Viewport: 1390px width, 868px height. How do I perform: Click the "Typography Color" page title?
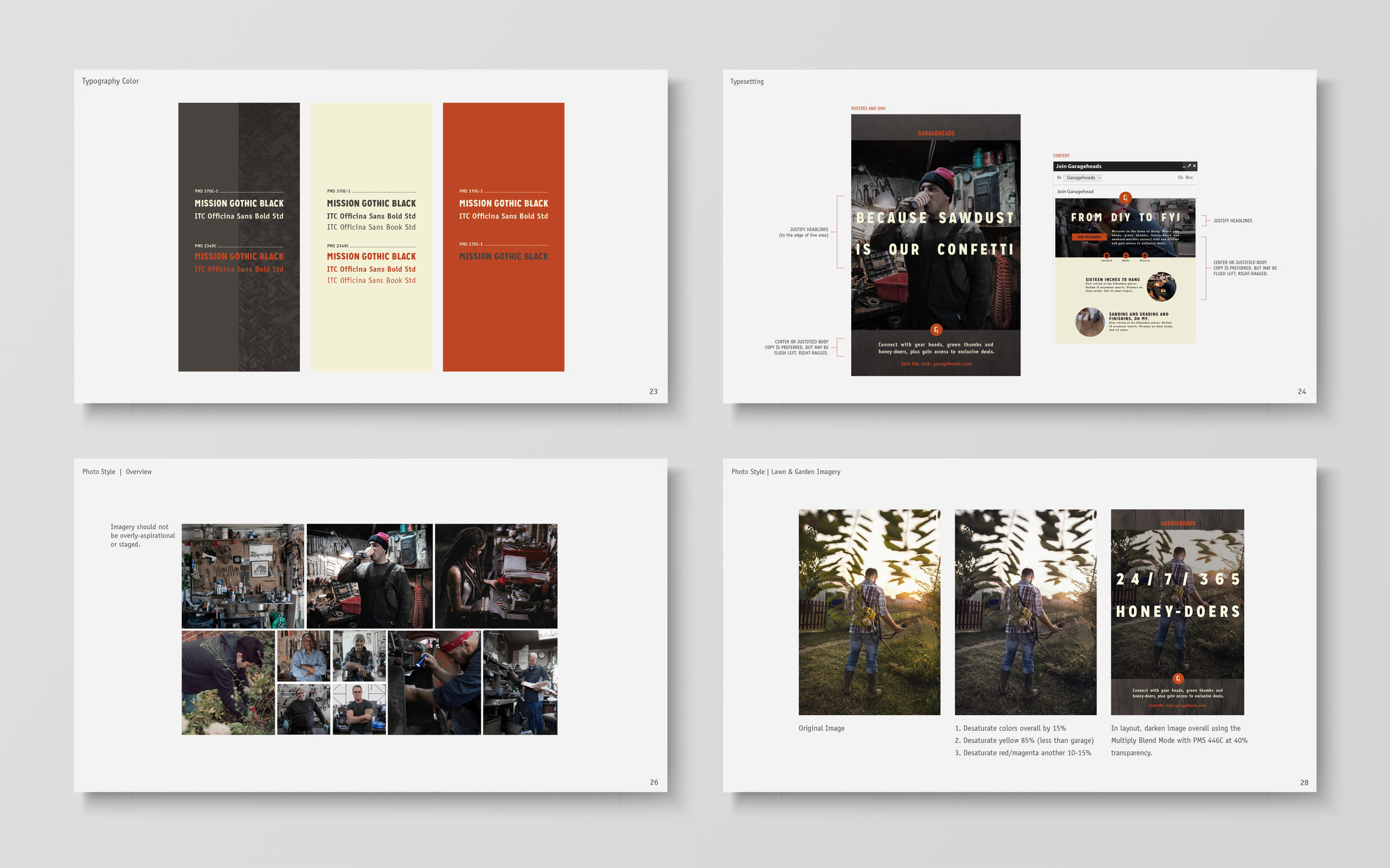(x=110, y=81)
